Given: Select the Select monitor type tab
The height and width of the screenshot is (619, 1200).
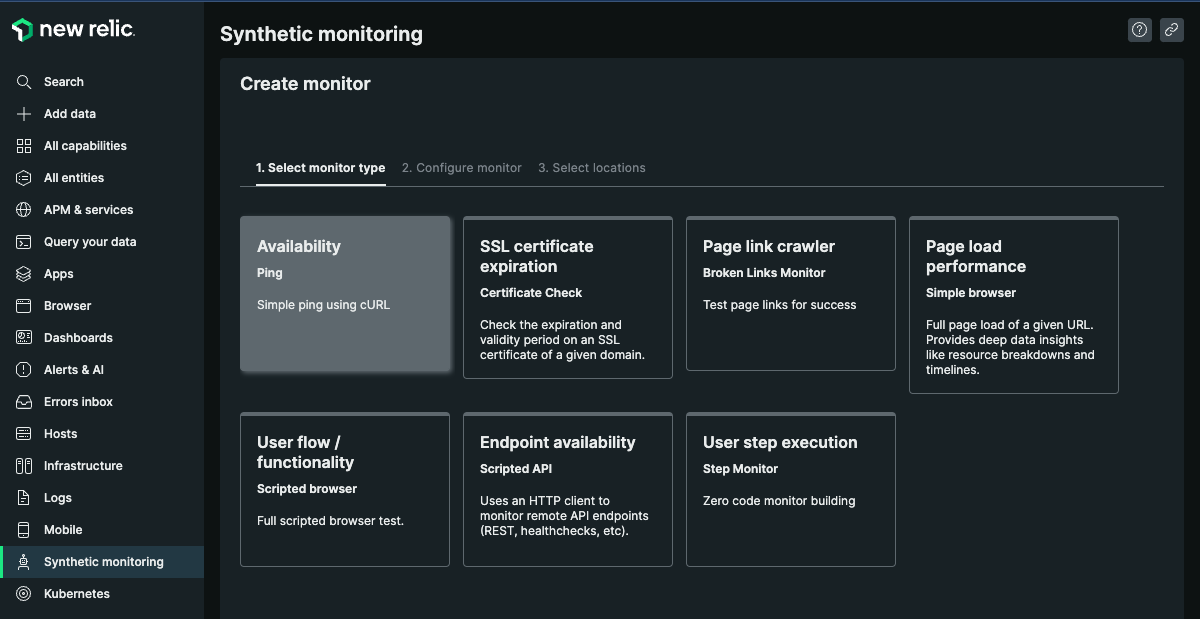Looking at the screenshot, I should pos(320,168).
